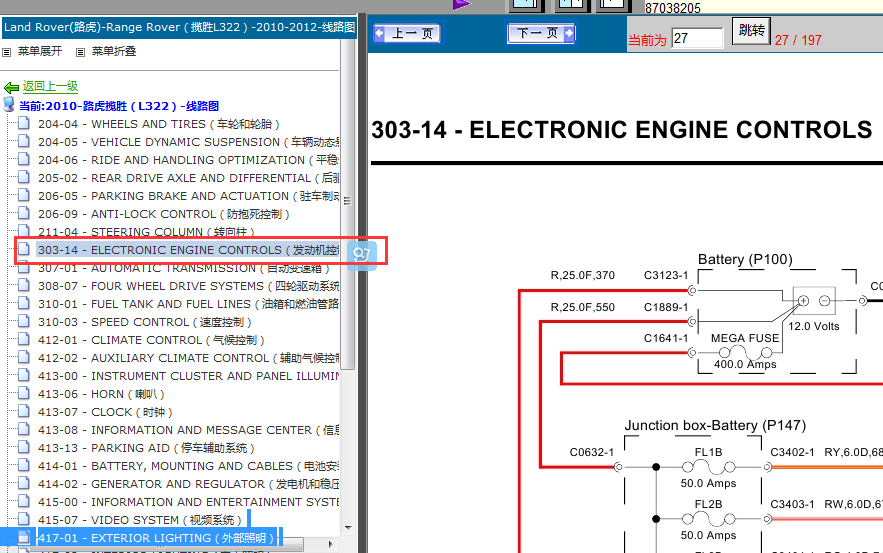
Task: Open 413-07 - CLOCK entry
Action: coord(105,412)
